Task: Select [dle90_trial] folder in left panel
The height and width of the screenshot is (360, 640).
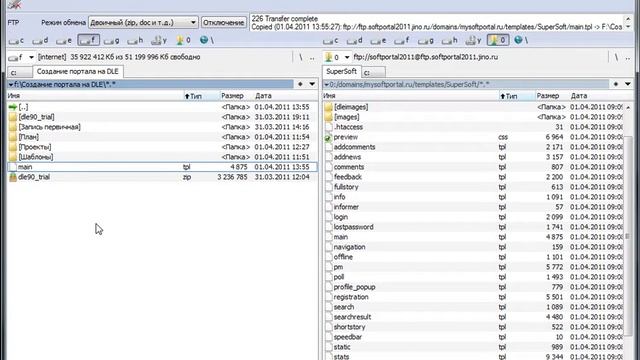Action: click(162, 117)
